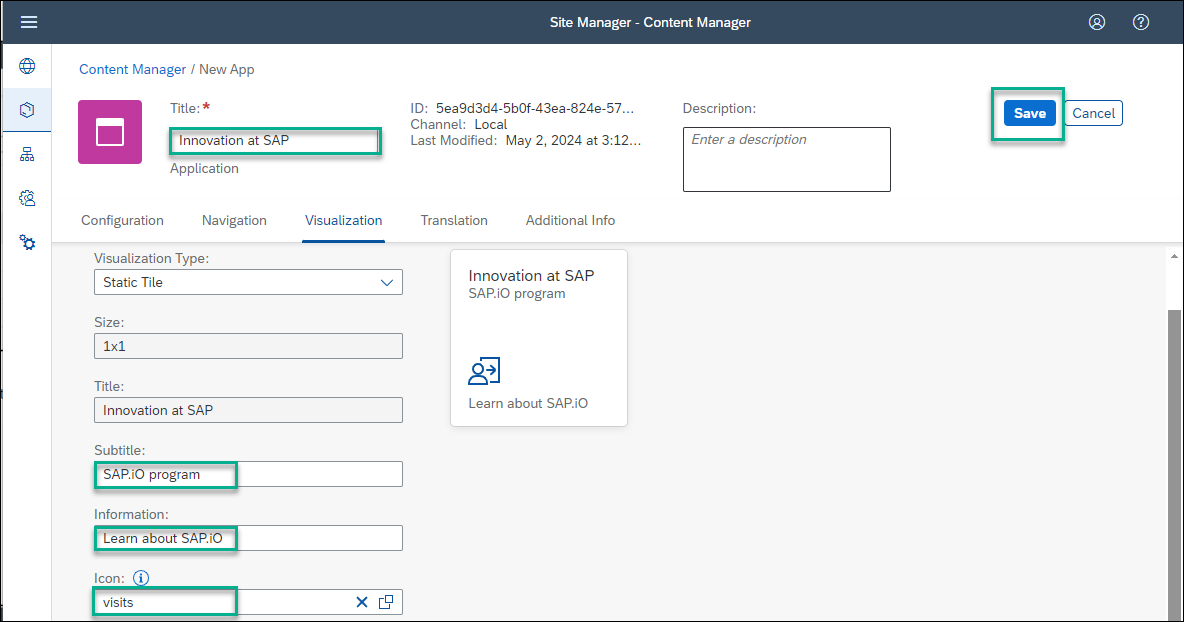
Task: Click the scrollbar up arrow
Action: pos(1174,257)
